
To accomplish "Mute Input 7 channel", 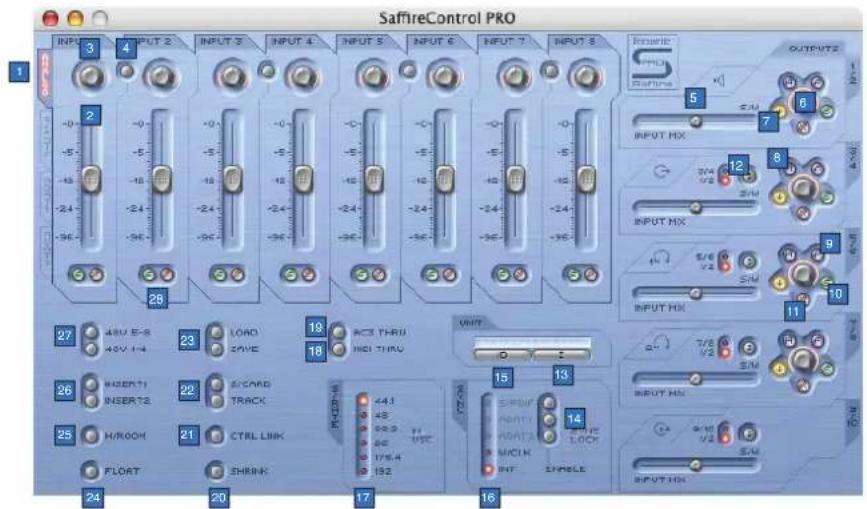I will (520, 274).
